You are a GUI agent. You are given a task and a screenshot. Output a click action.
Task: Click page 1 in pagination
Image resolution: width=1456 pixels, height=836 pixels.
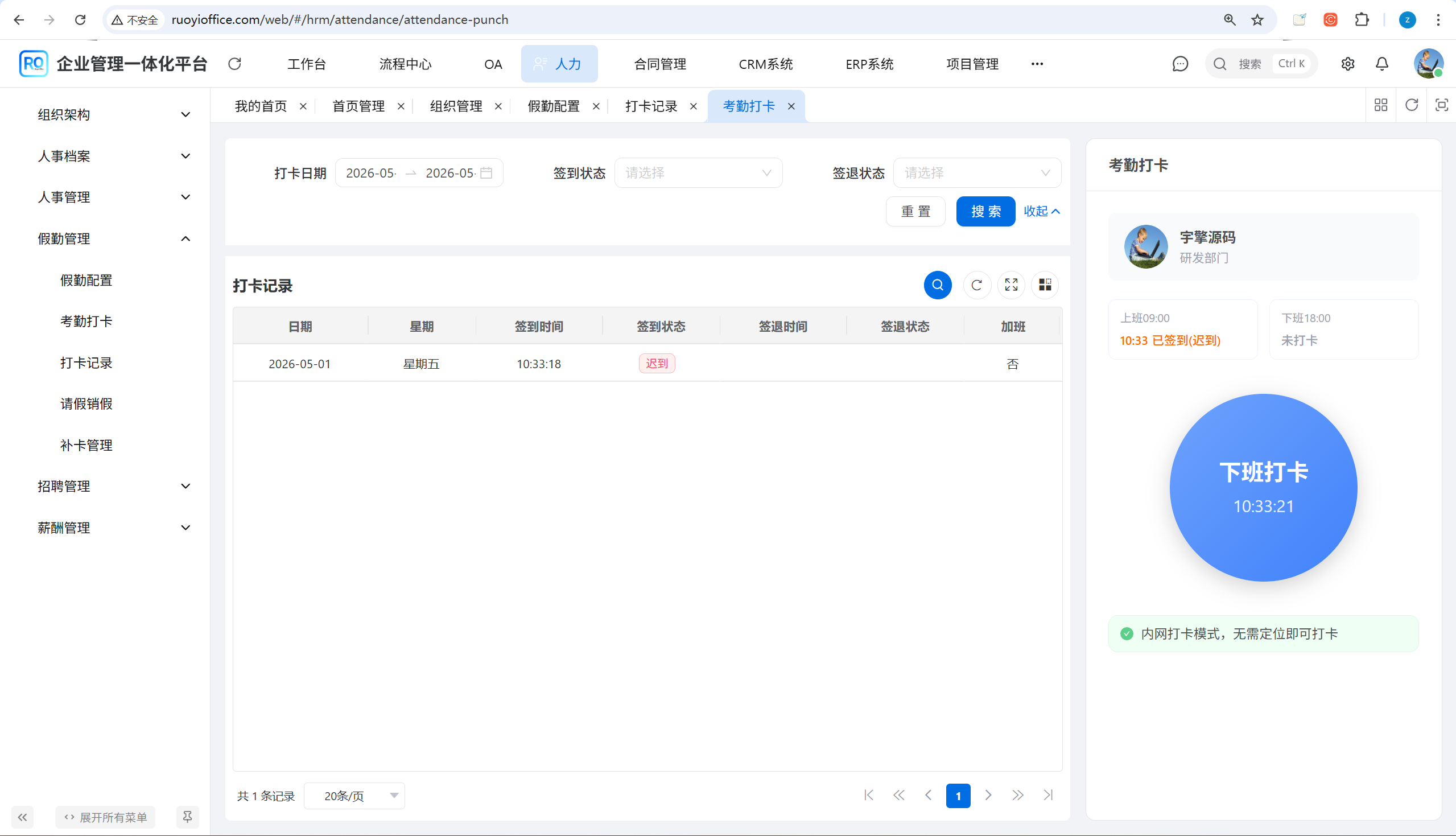pos(958,796)
